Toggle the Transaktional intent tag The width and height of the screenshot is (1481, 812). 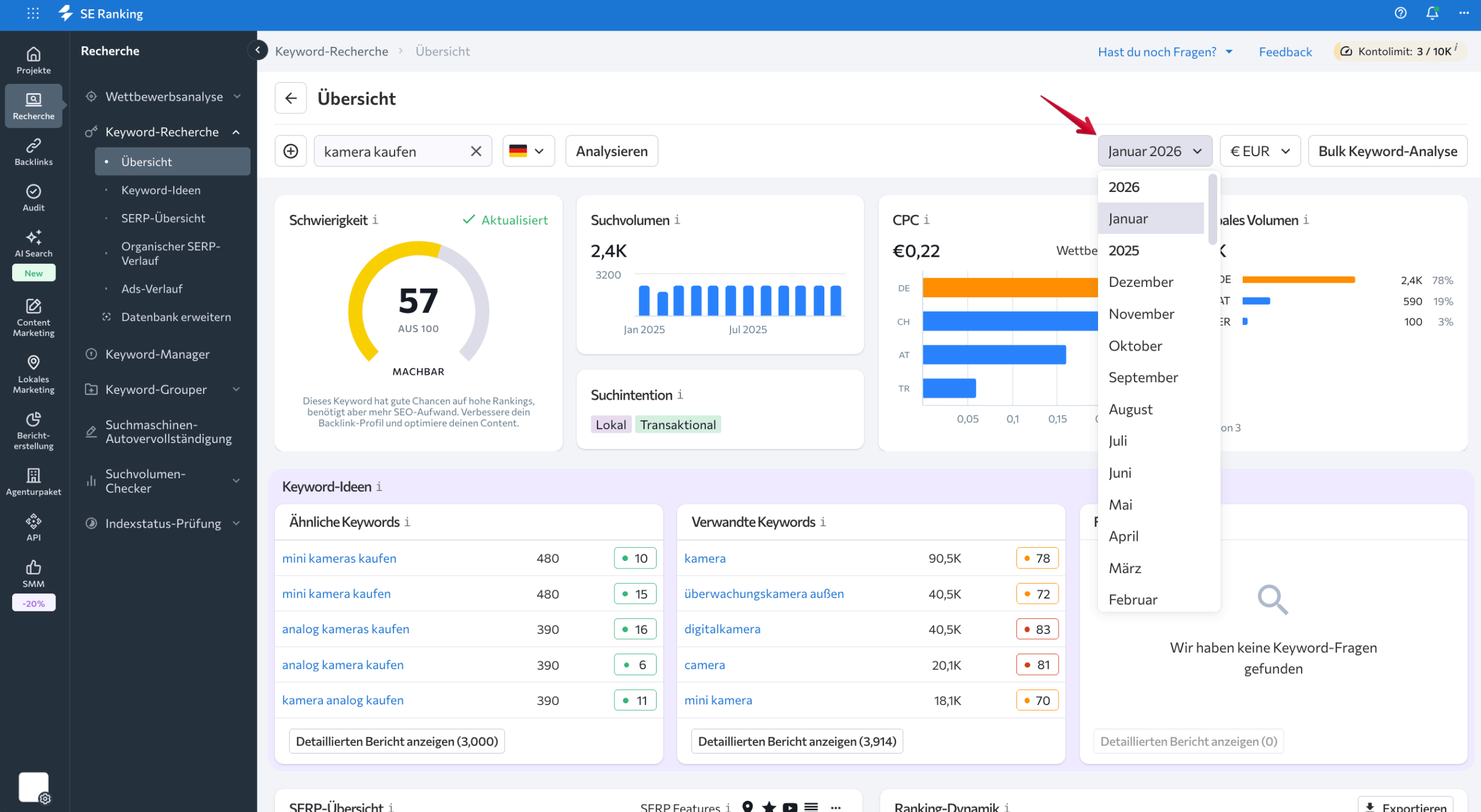click(678, 425)
